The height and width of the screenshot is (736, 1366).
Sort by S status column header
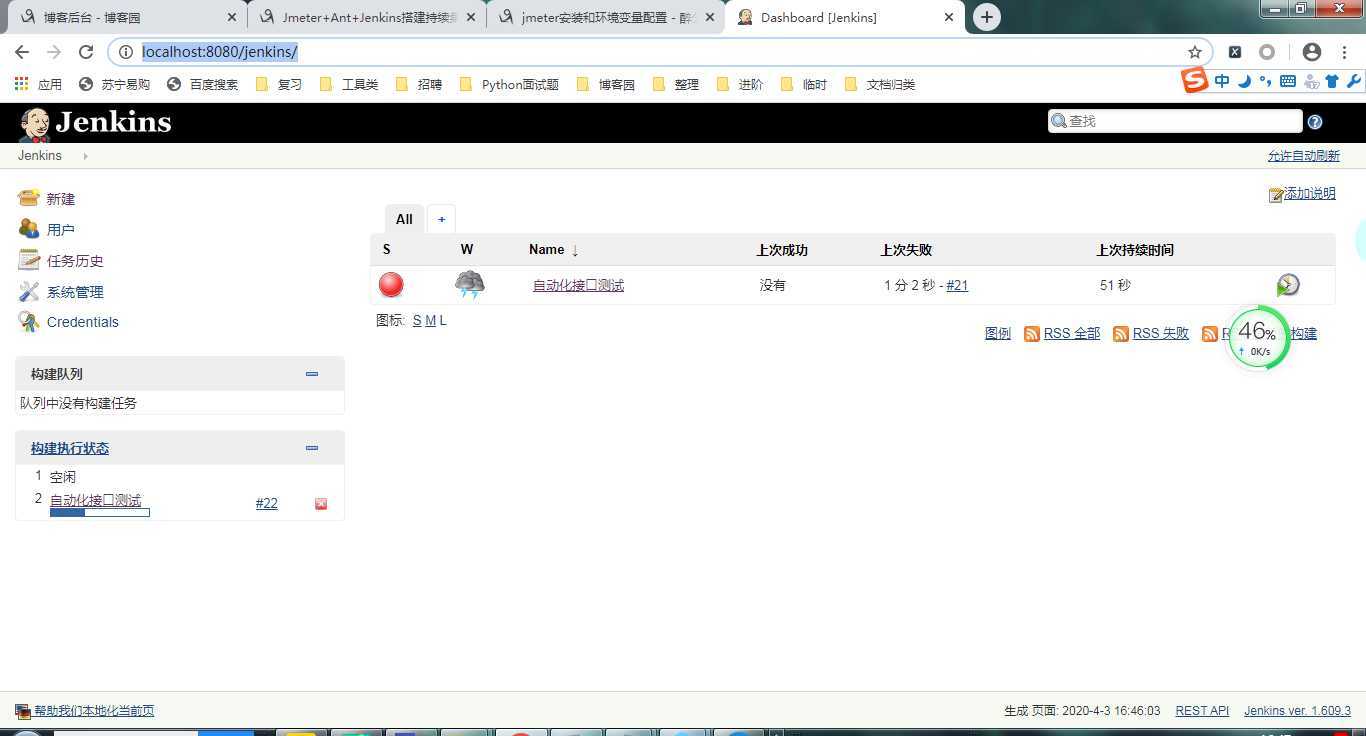pos(387,249)
